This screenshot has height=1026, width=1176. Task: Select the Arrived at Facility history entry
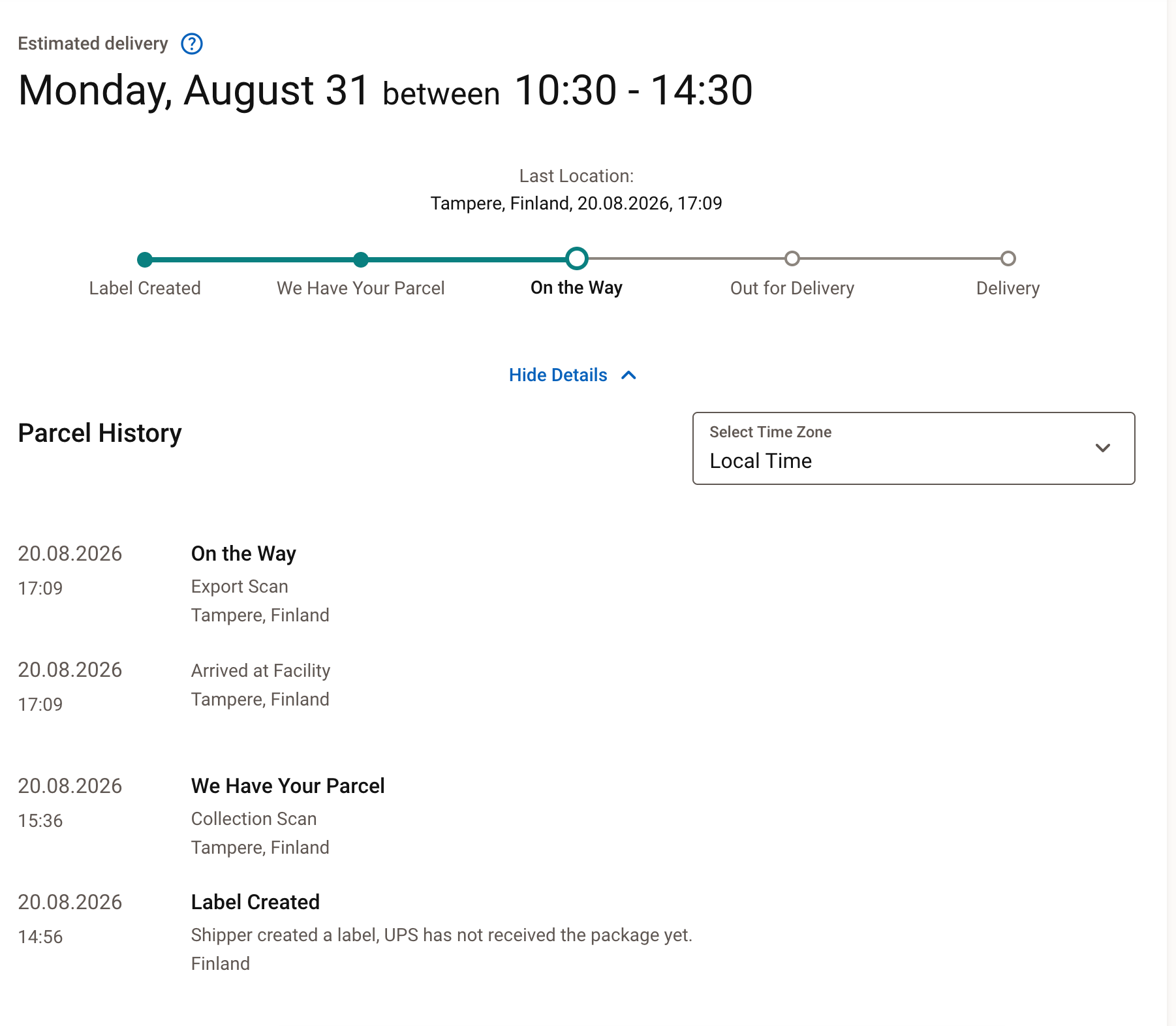260,670
